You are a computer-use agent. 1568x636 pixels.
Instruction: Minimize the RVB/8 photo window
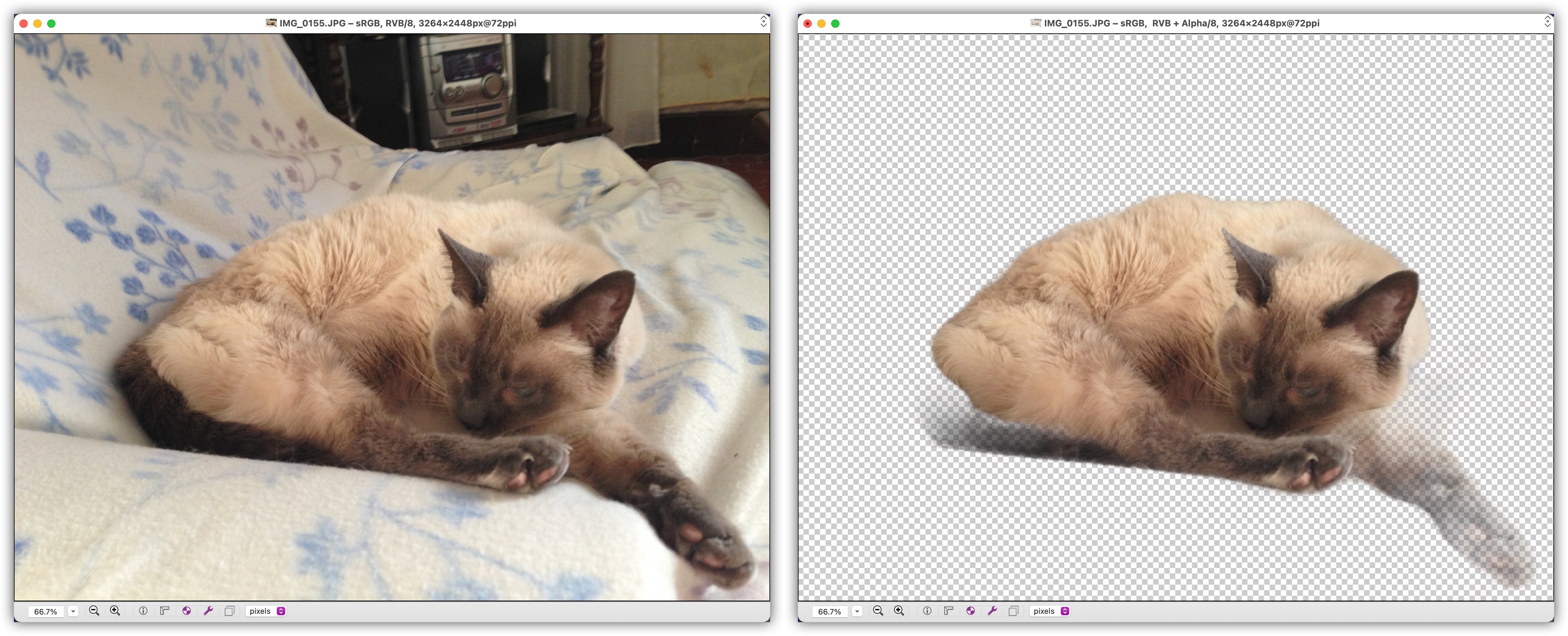click(x=38, y=23)
